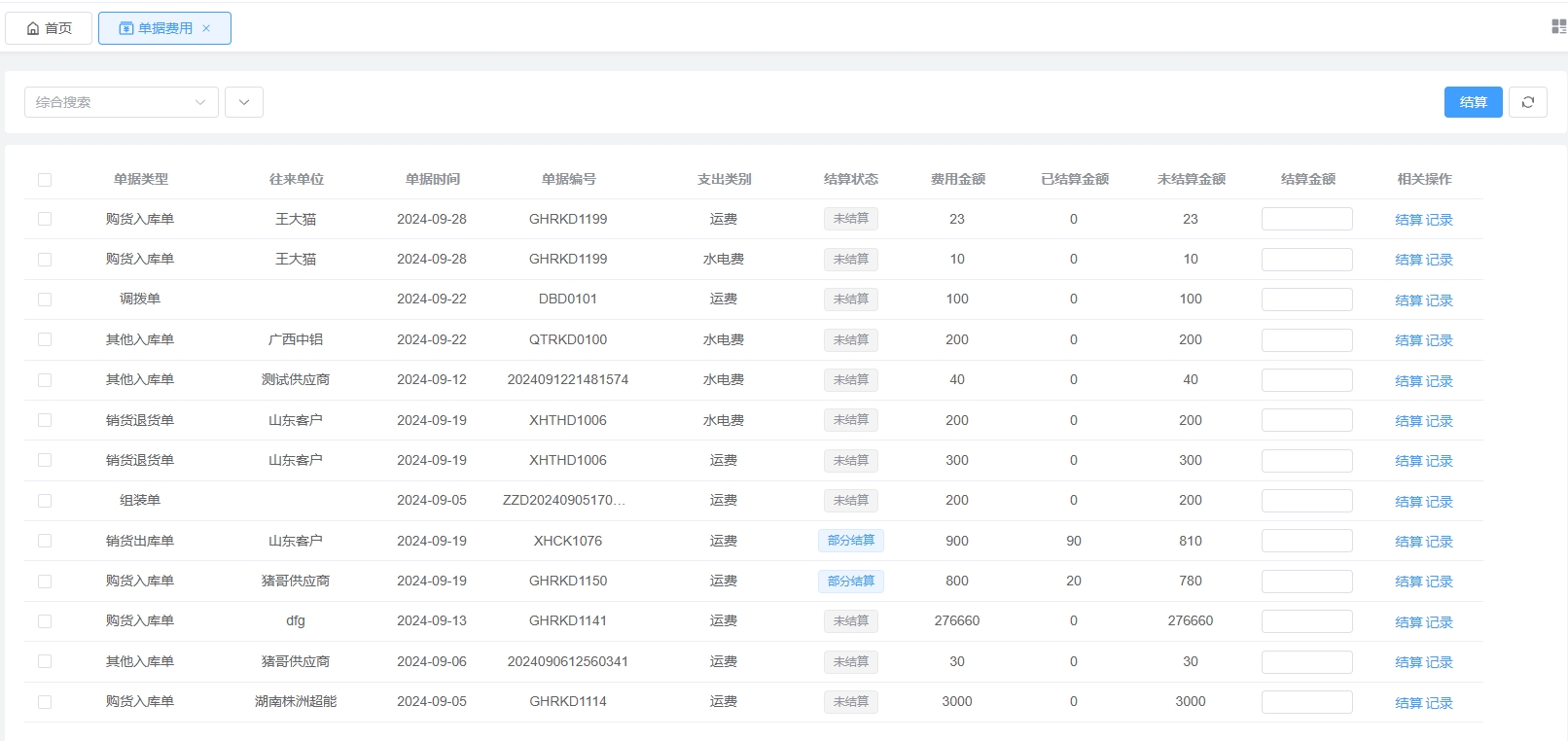This screenshot has height=741, width=1568.
Task: Select checkbox for QTRKD0100 row
Action: (x=45, y=339)
